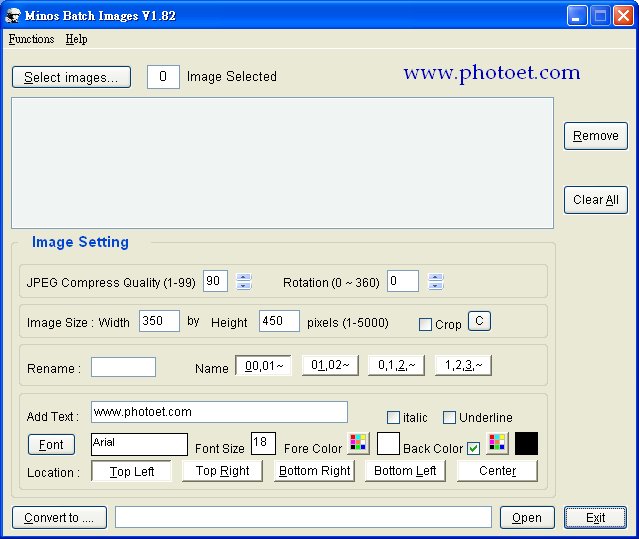Click the Open button
Screen dimensions: 639x539
pyautogui.click(x=527, y=517)
